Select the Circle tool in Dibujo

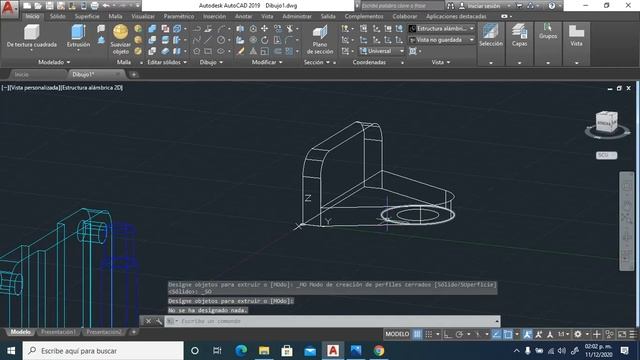point(221,40)
